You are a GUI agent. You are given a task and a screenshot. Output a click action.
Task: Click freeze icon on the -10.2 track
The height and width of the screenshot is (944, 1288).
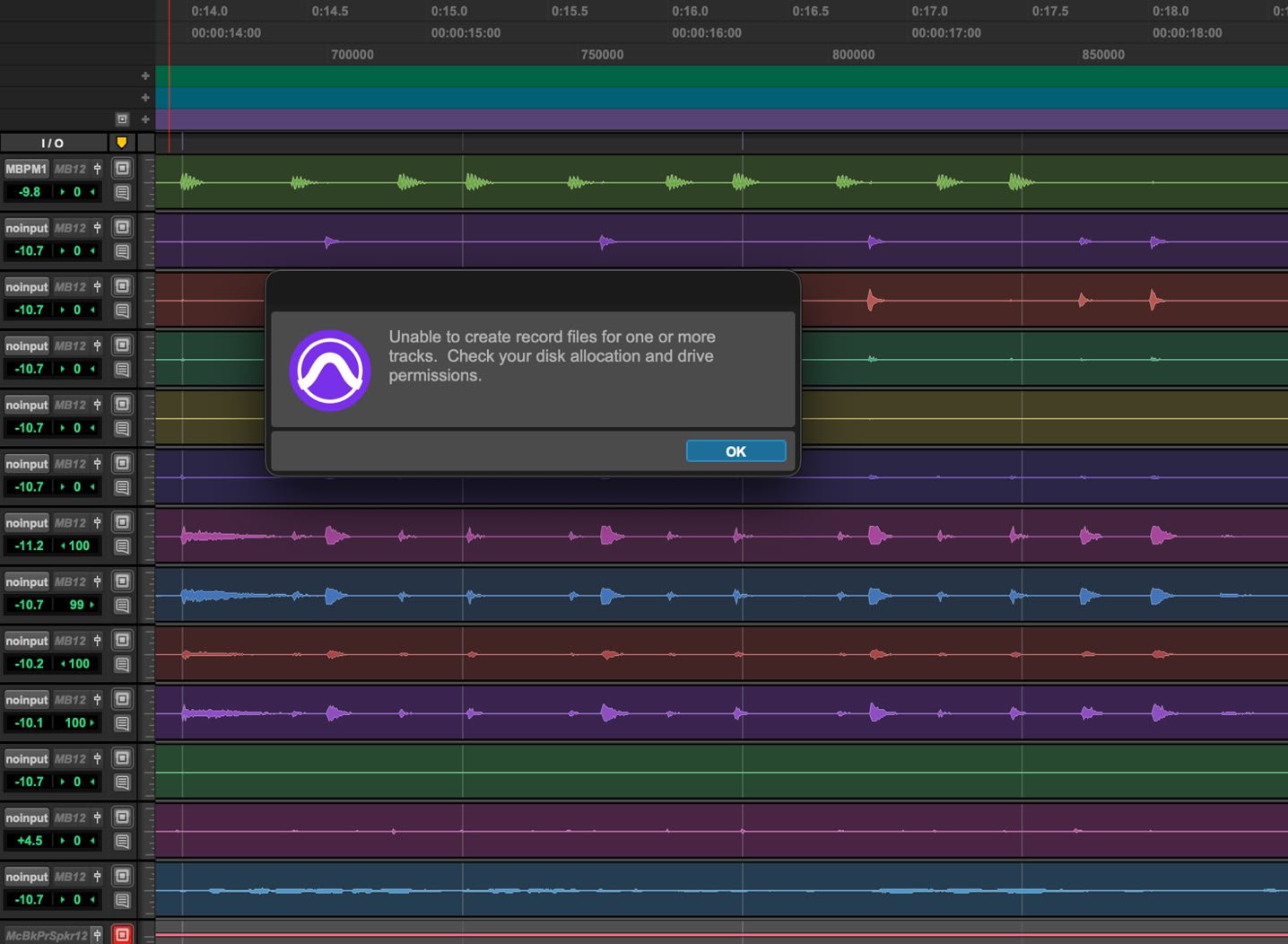[123, 641]
